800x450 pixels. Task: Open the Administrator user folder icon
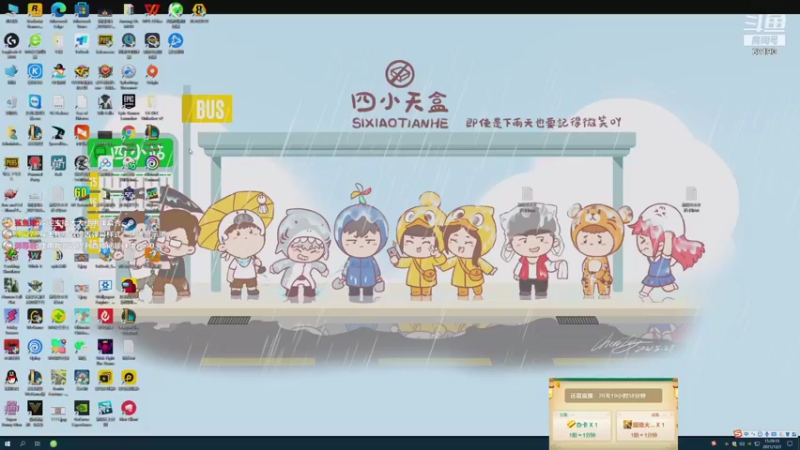[x=11, y=134]
